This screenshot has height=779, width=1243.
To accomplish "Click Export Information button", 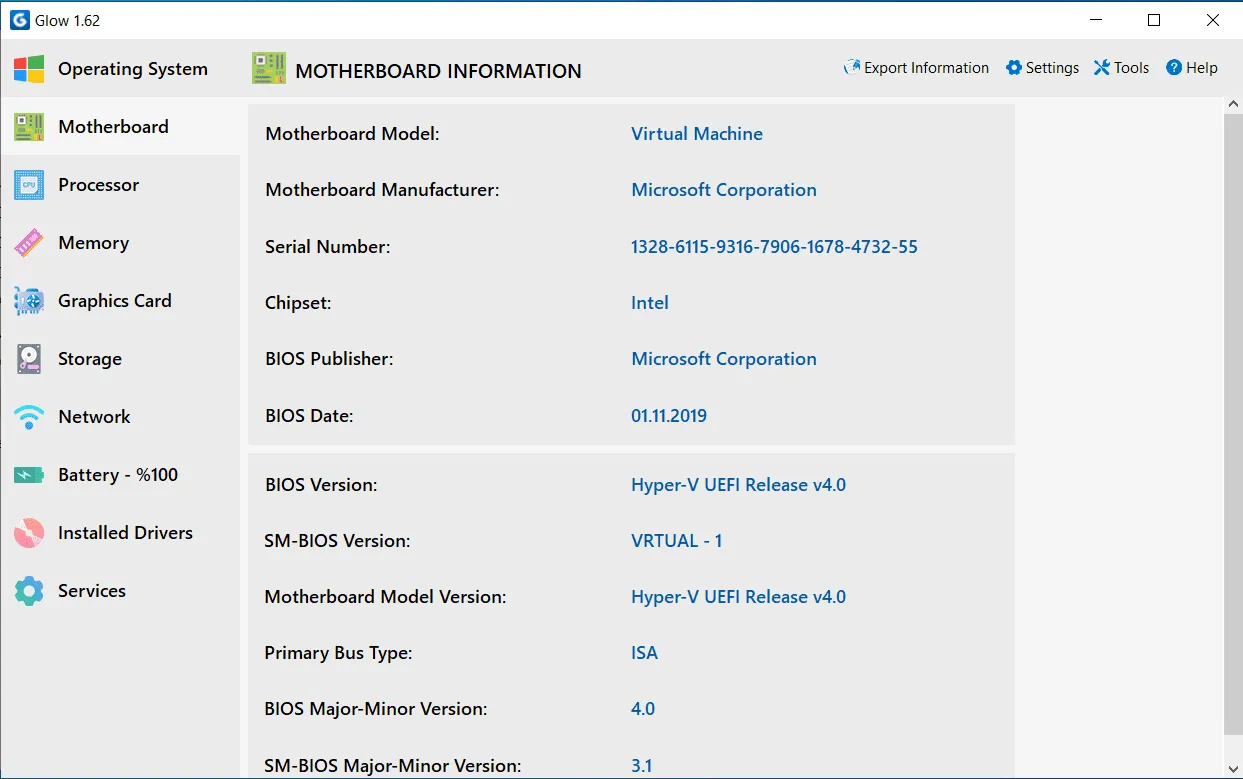I will coord(916,68).
